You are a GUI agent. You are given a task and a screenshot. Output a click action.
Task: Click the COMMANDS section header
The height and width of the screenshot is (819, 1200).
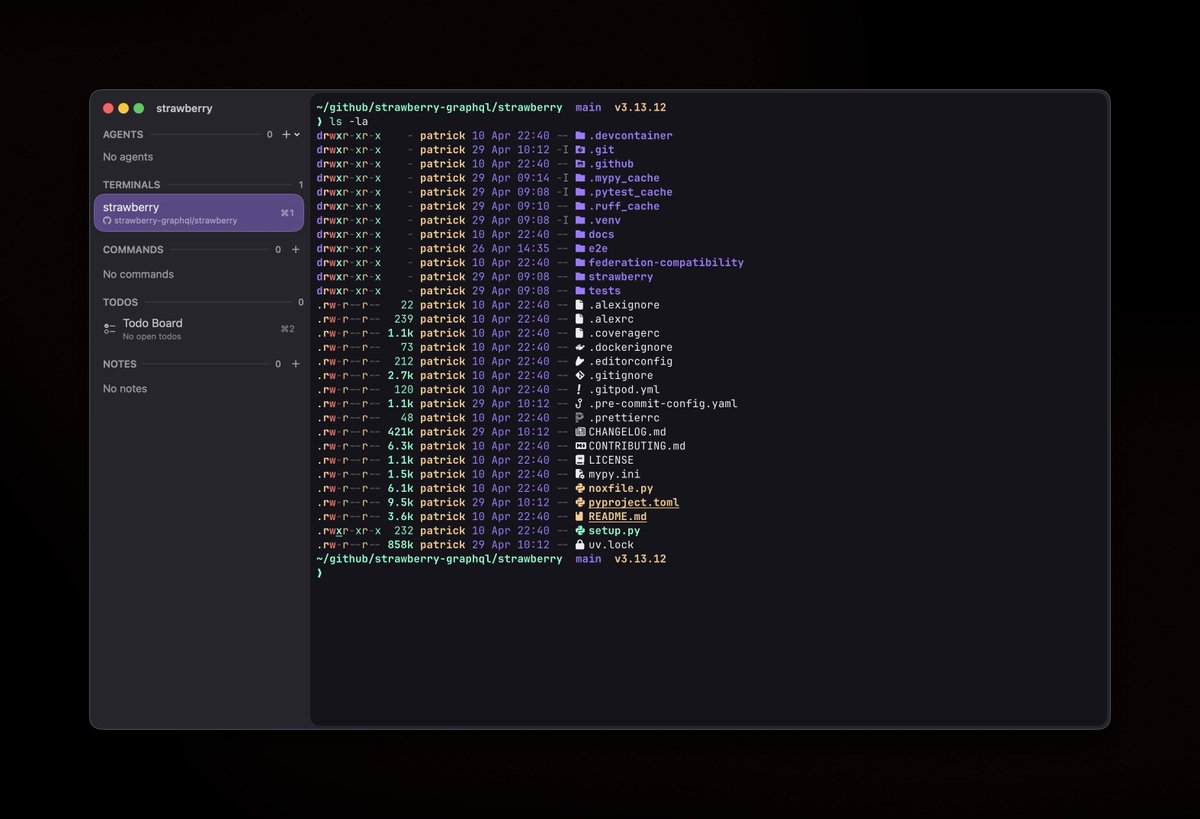133,249
